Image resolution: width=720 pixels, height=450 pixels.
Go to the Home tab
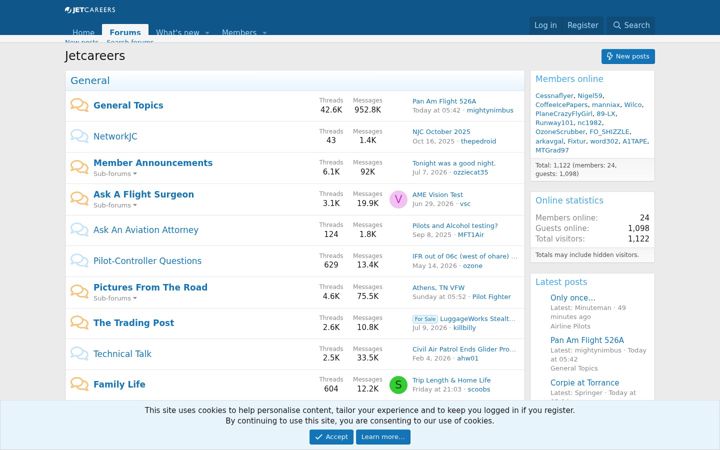(x=83, y=32)
